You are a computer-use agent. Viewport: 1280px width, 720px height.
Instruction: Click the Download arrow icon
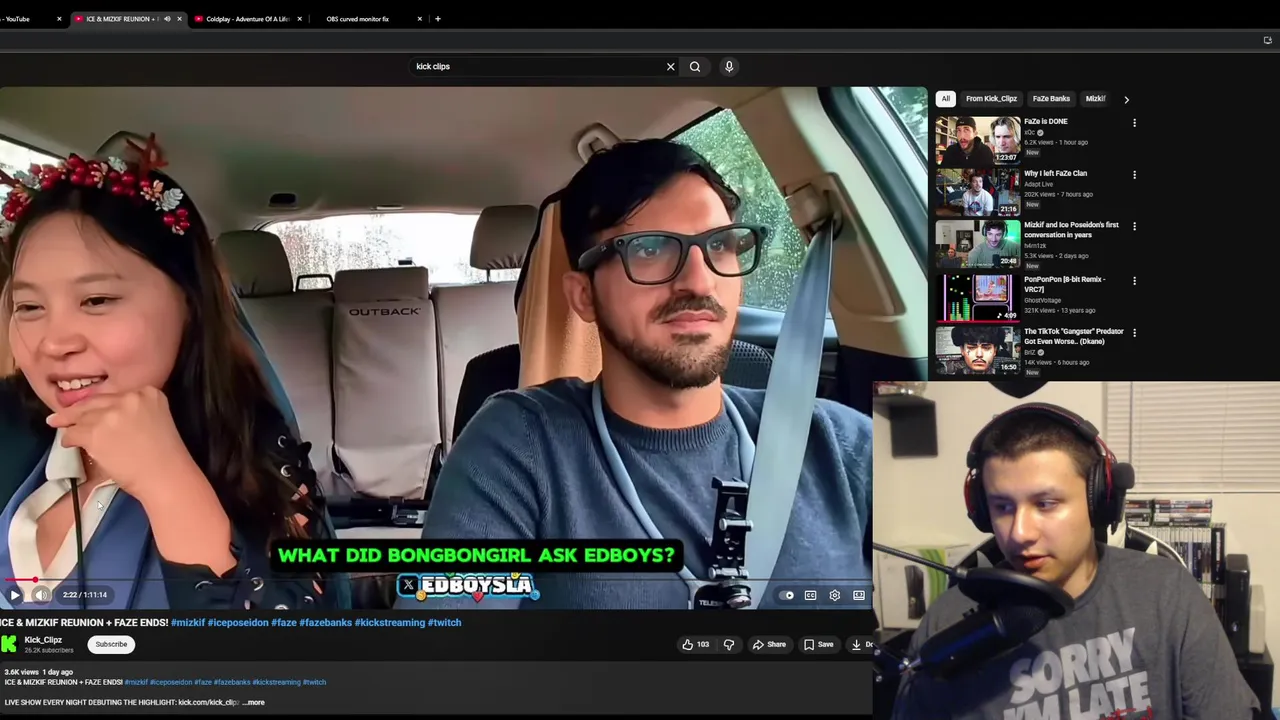tap(856, 644)
